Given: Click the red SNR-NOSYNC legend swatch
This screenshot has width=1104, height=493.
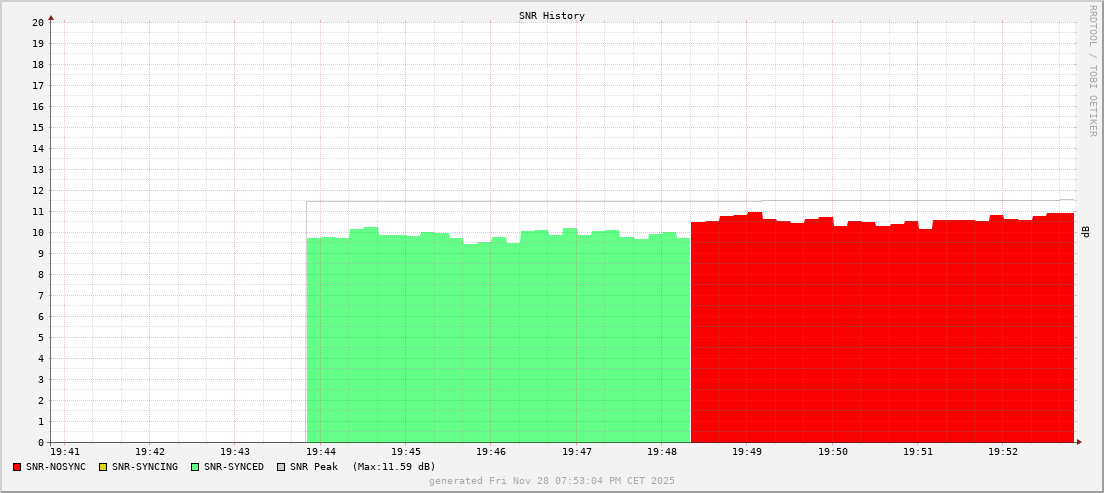Looking at the screenshot, I should click(17, 467).
